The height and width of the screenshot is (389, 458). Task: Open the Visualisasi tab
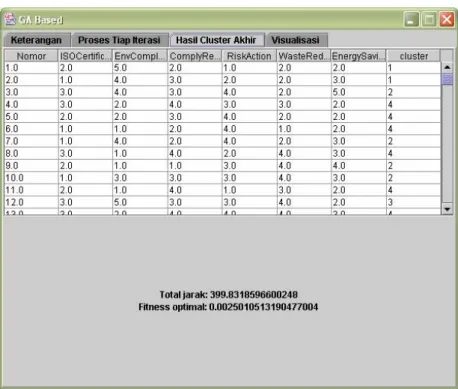tap(296, 40)
